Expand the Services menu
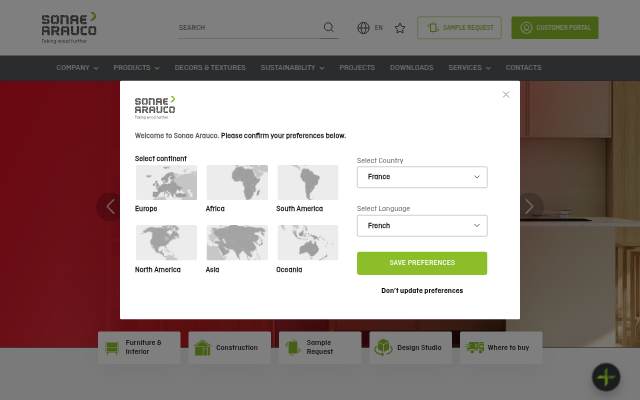 [x=469, y=68]
